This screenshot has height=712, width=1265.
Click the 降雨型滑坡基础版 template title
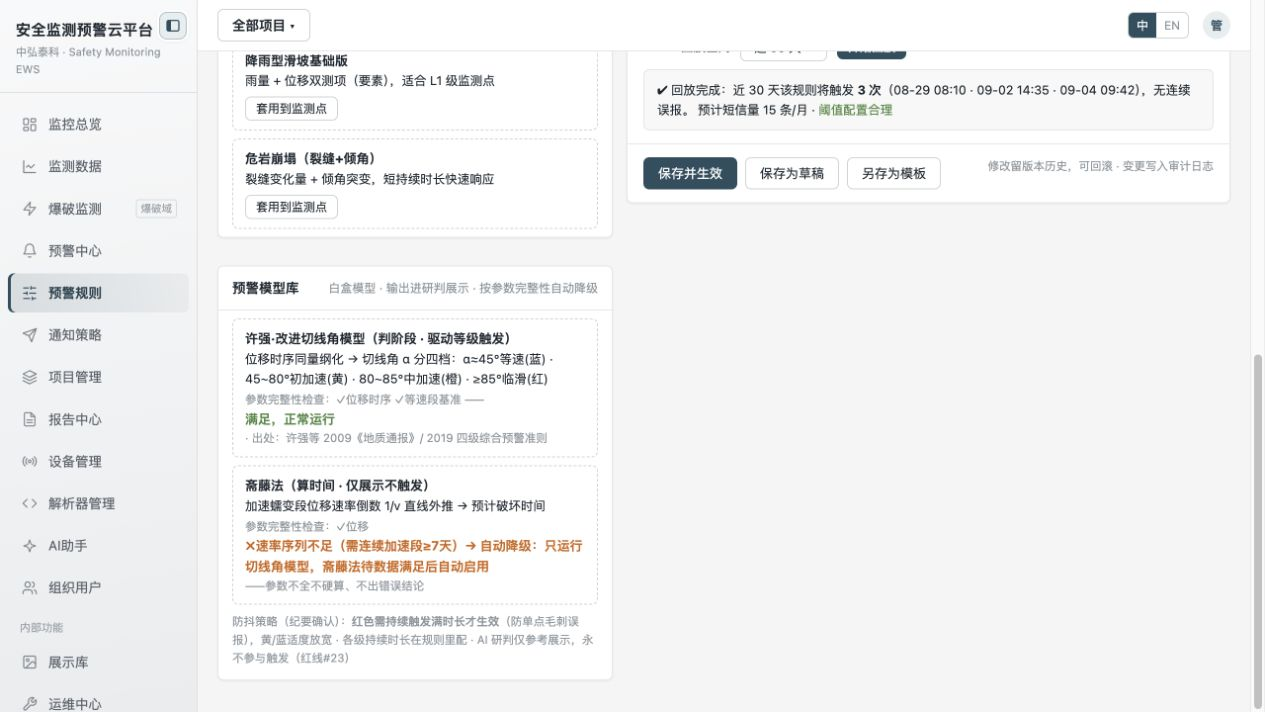tap(297, 61)
